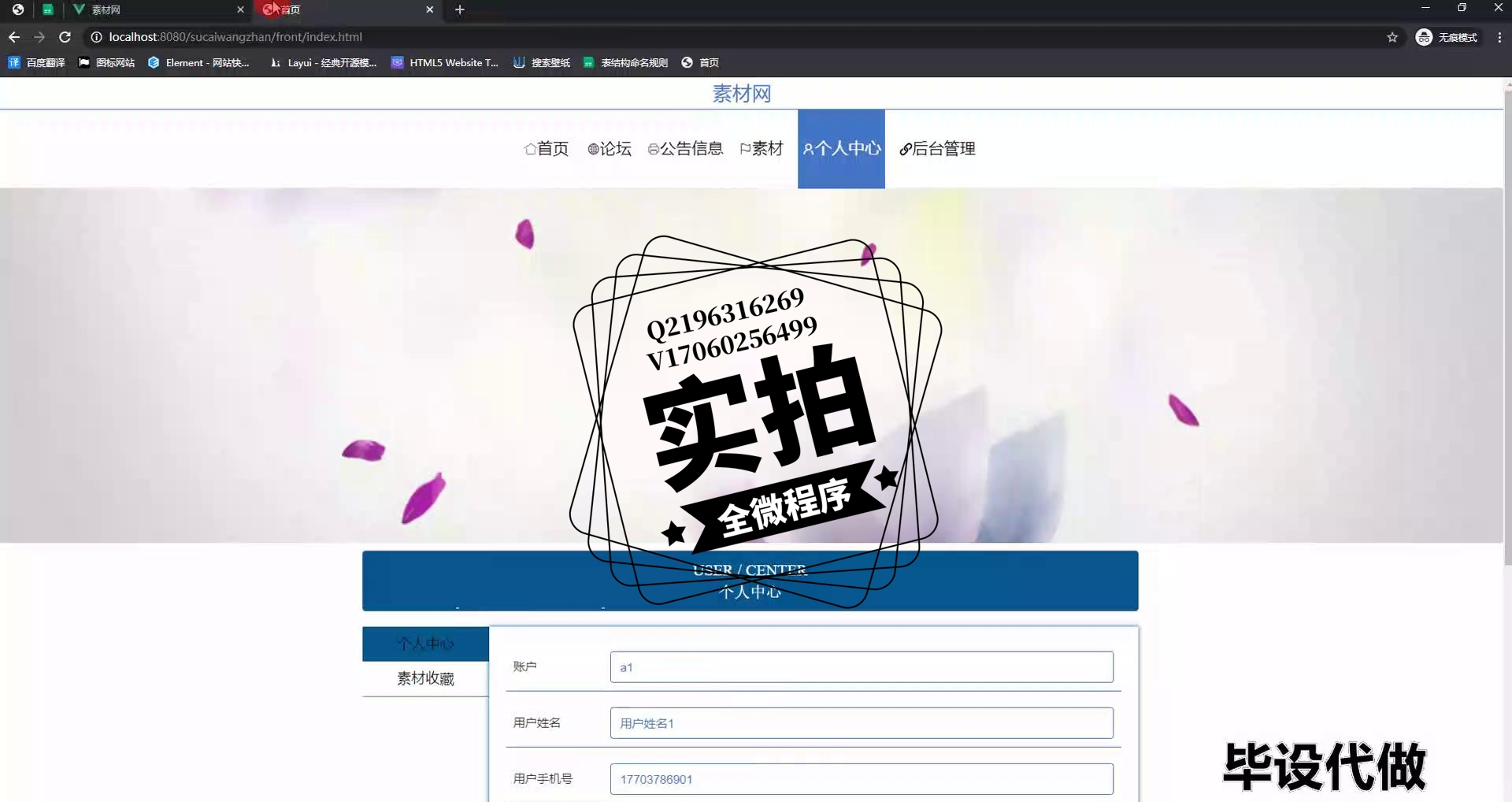Open the 首页 bookmark in bookmarks bar
This screenshot has width=1512, height=802.
tap(700, 62)
